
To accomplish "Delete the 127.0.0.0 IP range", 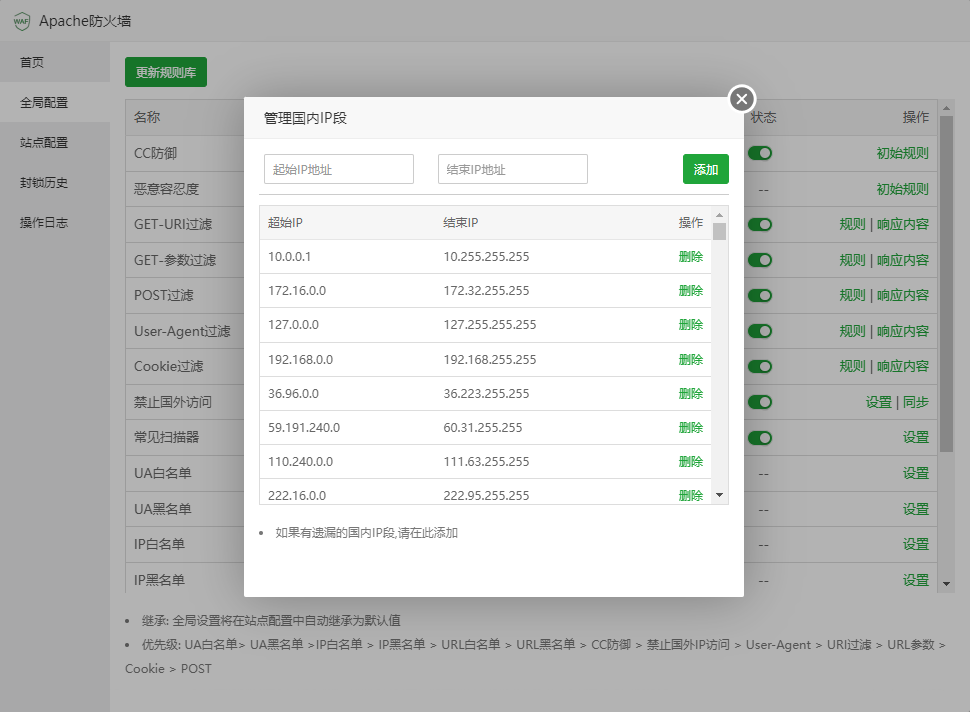I will click(x=690, y=325).
